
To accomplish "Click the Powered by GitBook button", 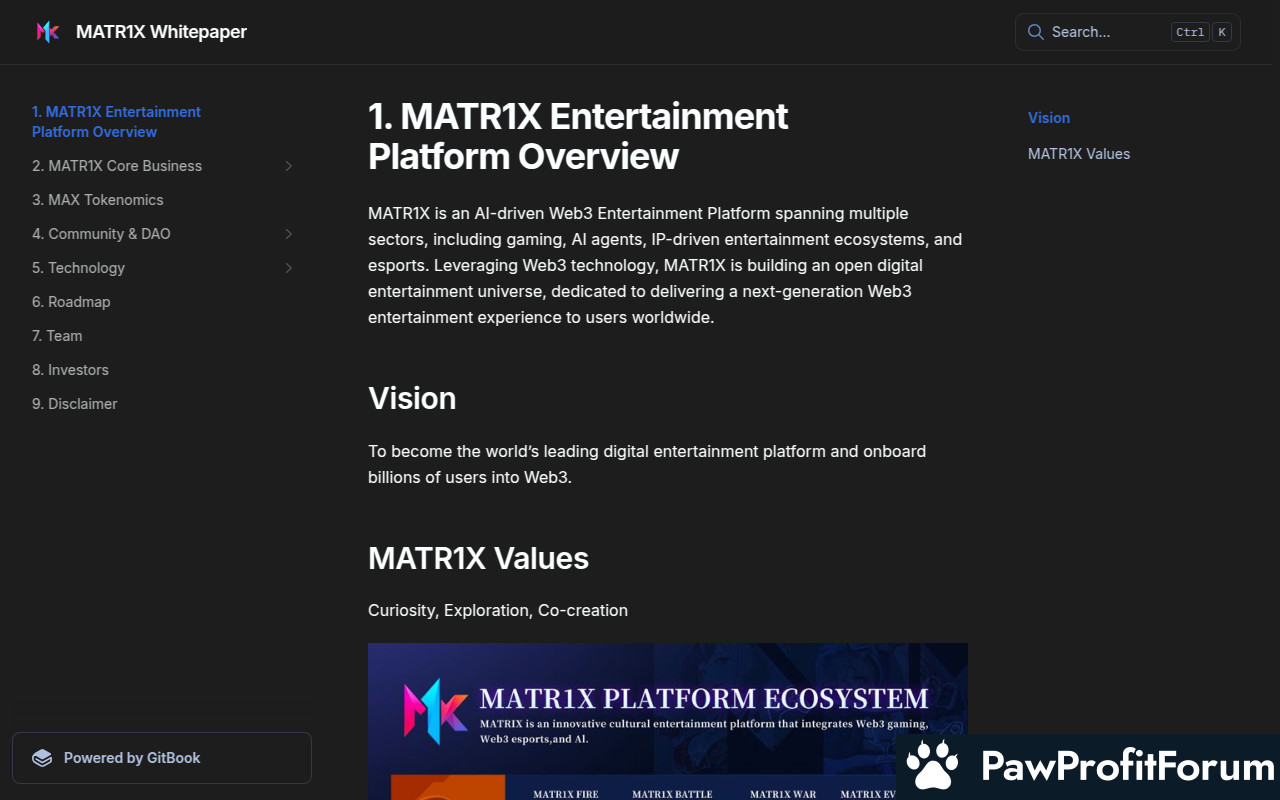I will 162,758.
